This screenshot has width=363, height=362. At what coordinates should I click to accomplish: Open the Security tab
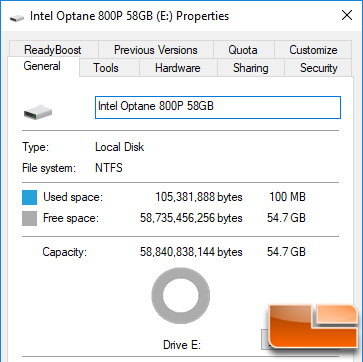tap(319, 68)
